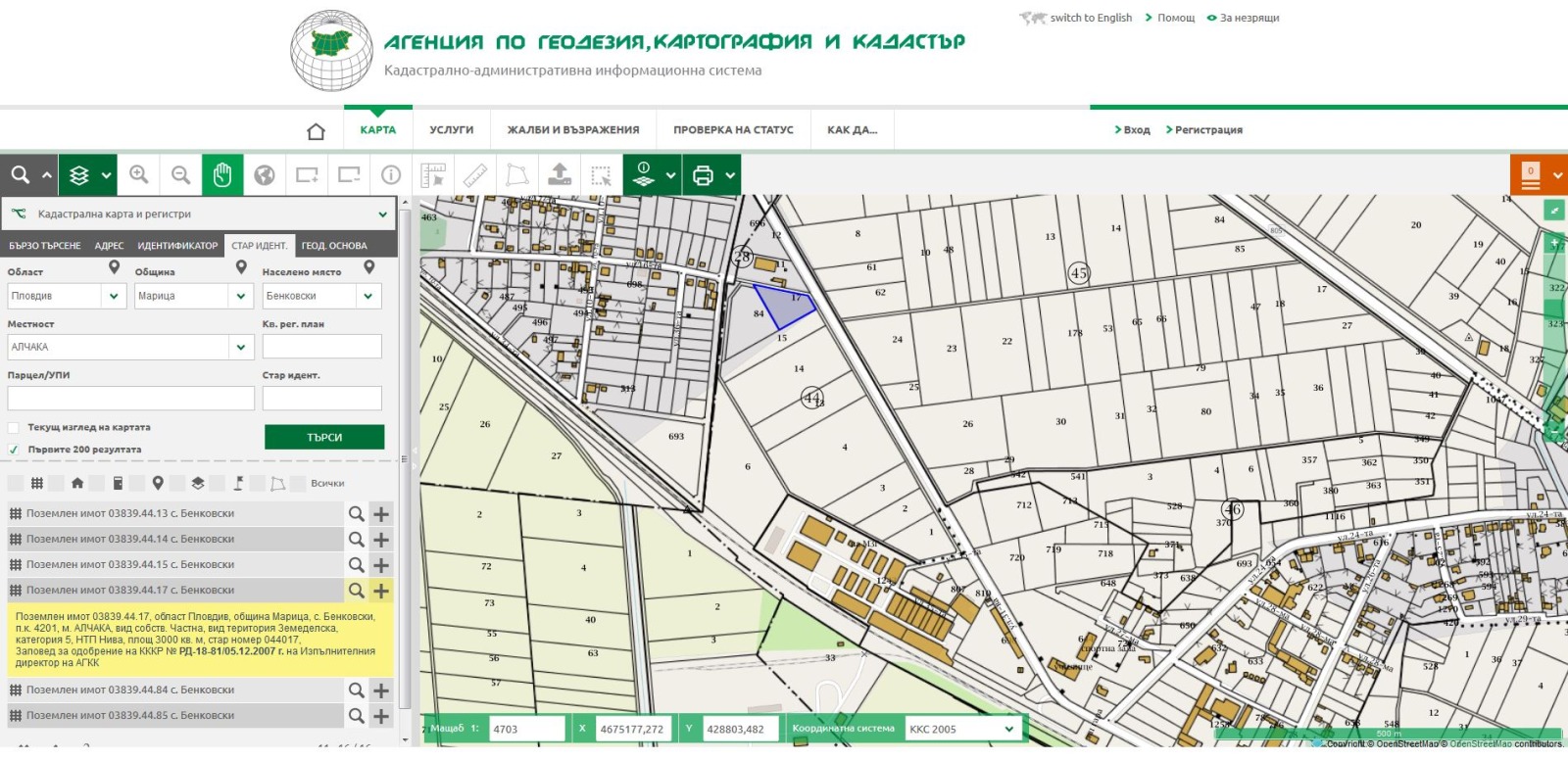
Task: Toggle the buildings filter checkbox beside house icon
Action: [x=56, y=483]
